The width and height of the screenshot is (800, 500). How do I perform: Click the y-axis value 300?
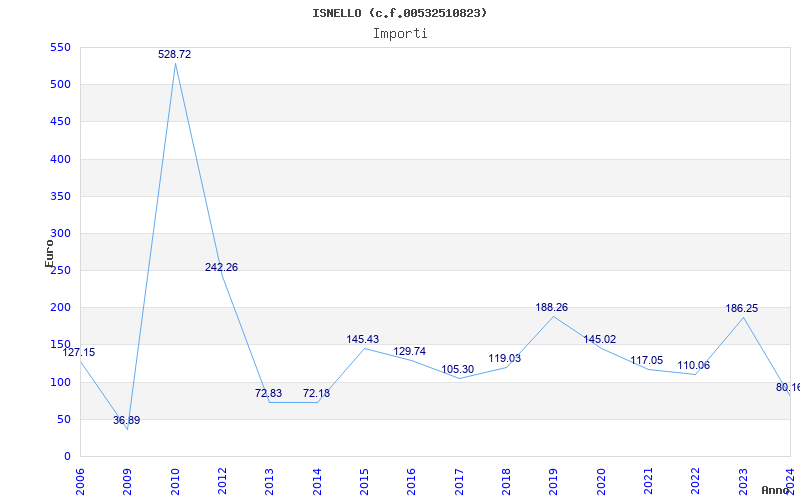click(60, 234)
